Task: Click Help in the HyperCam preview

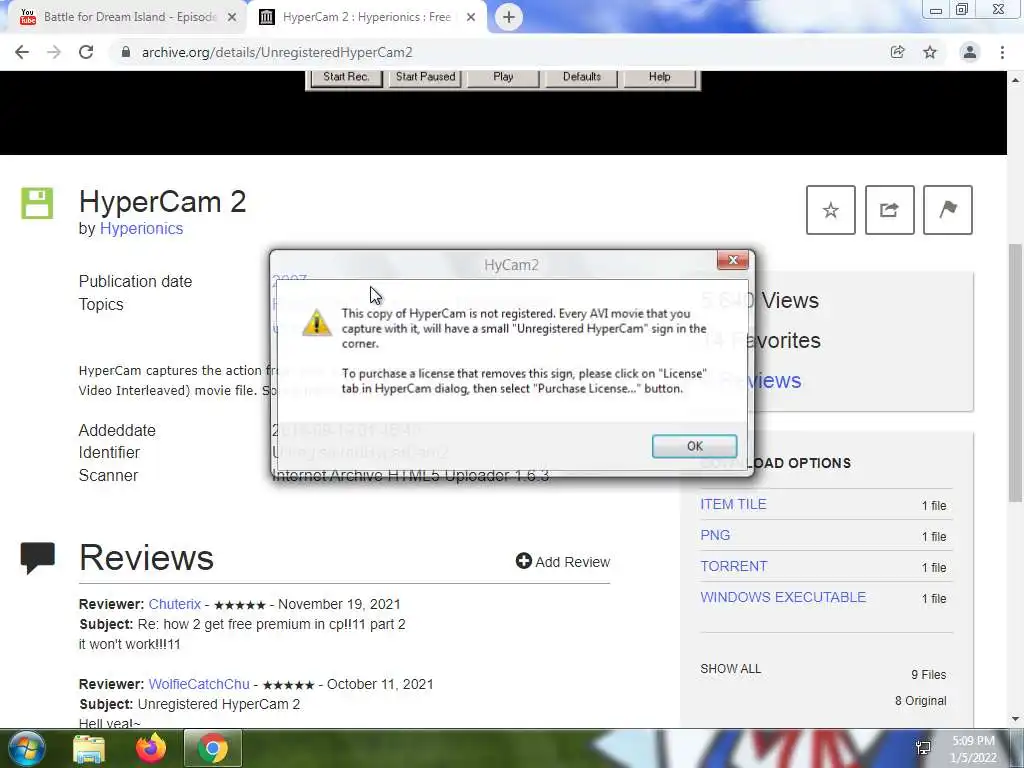Action: pos(660,77)
